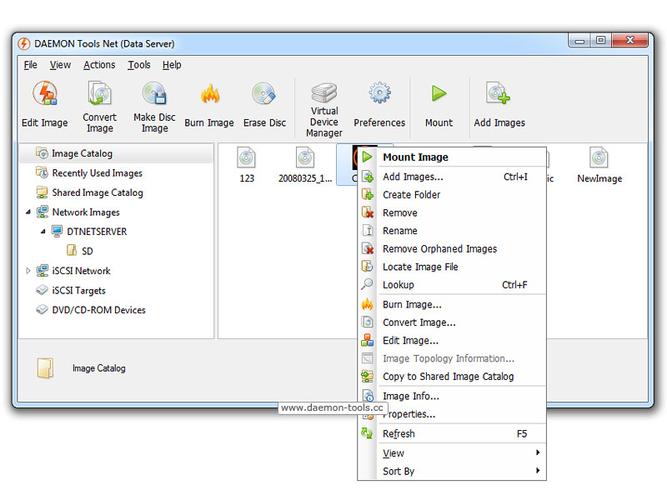Screen dimensions: 667x500
Task: Select Create Folder in context menu
Action: (411, 195)
